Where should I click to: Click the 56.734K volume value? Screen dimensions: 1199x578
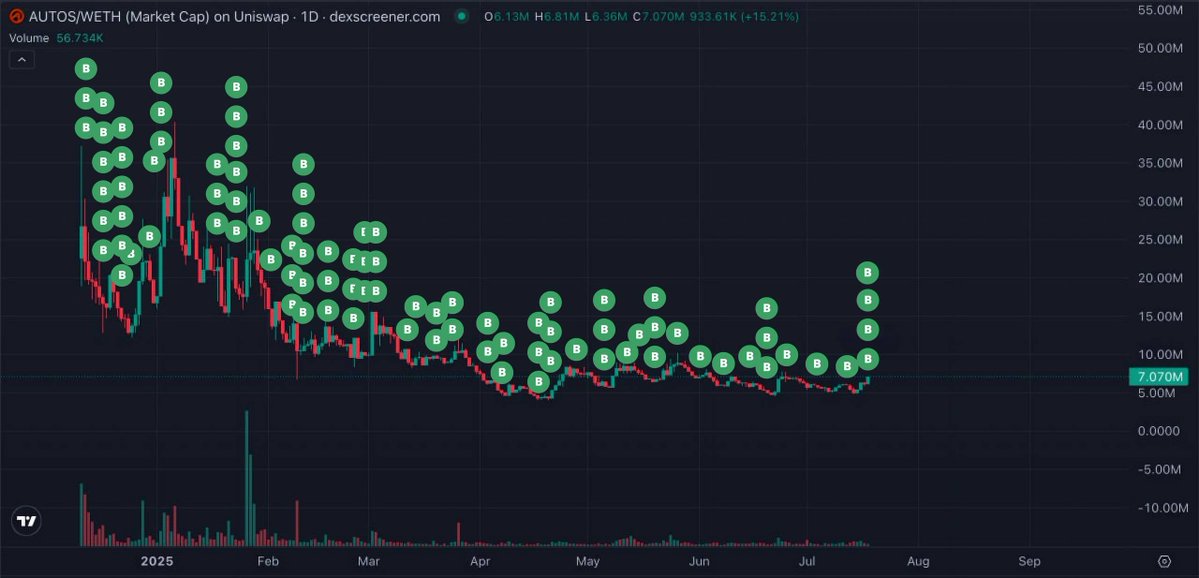(82, 37)
